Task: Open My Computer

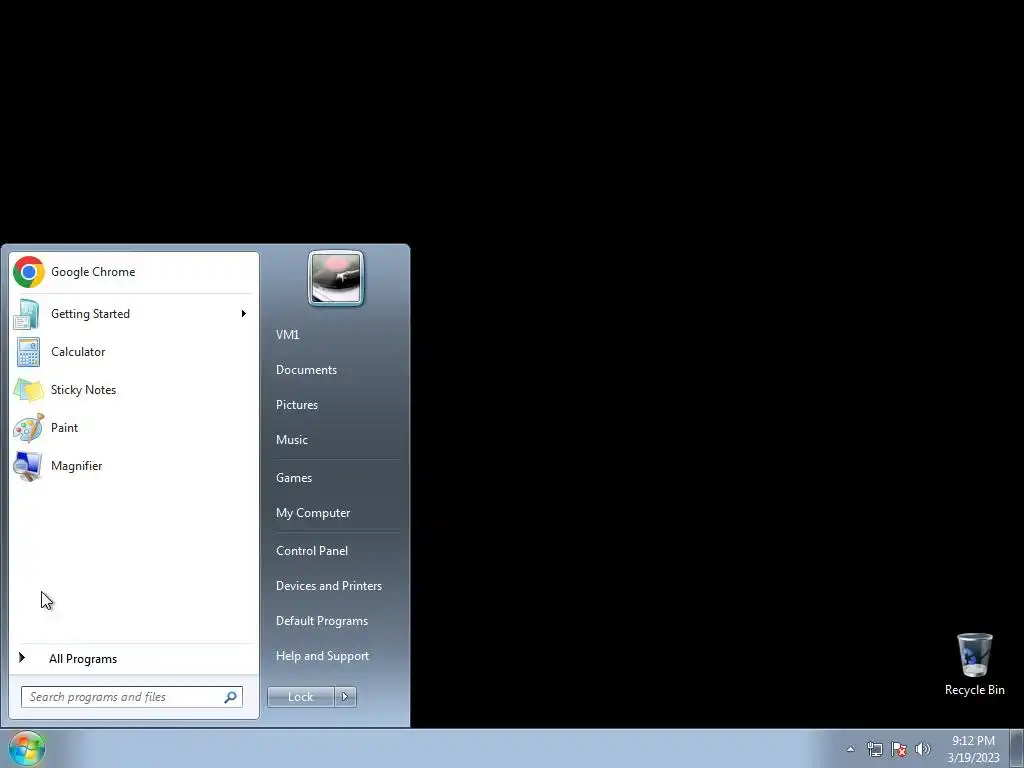Action: [313, 513]
